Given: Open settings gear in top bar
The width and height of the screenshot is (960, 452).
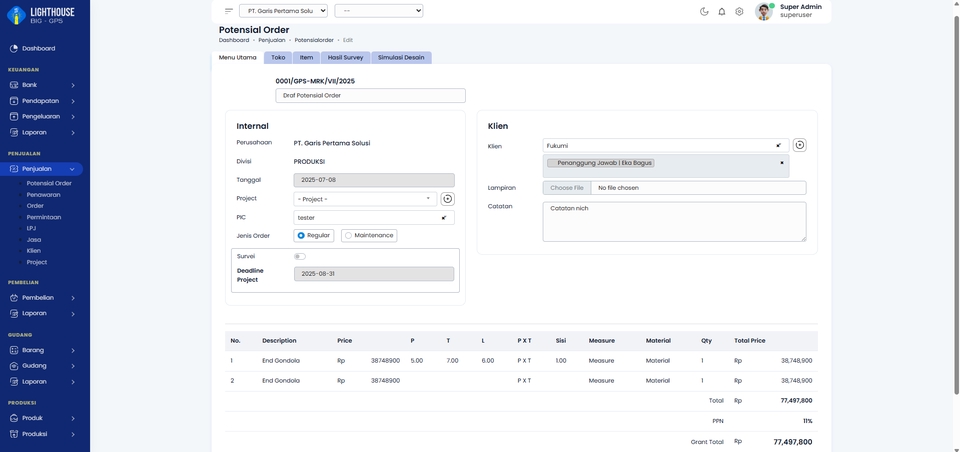Looking at the screenshot, I should [739, 12].
